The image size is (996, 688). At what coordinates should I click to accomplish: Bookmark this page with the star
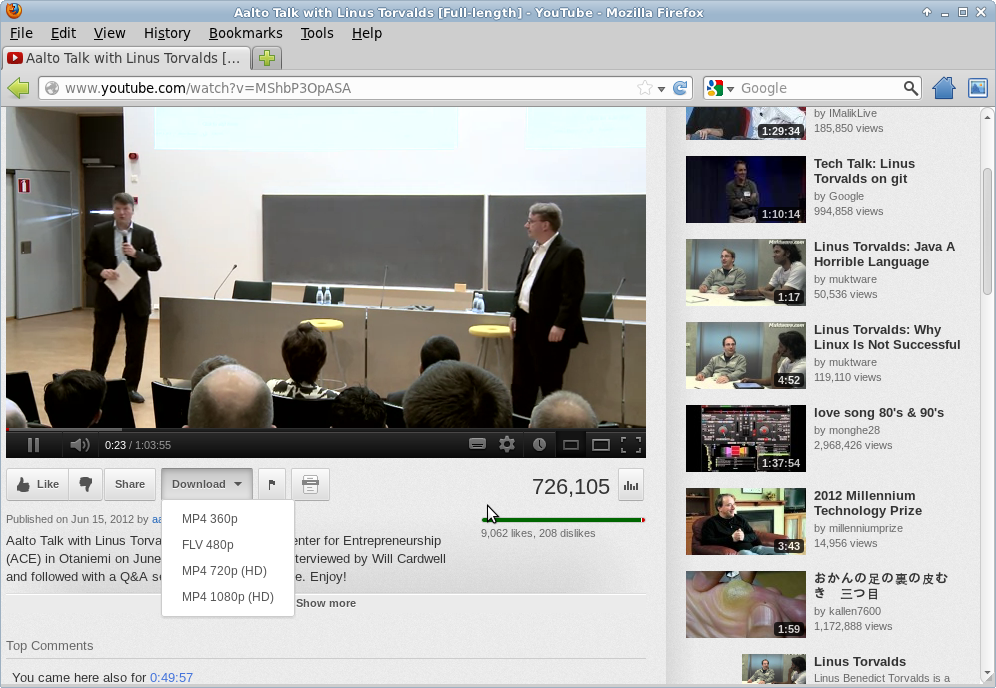[645, 88]
